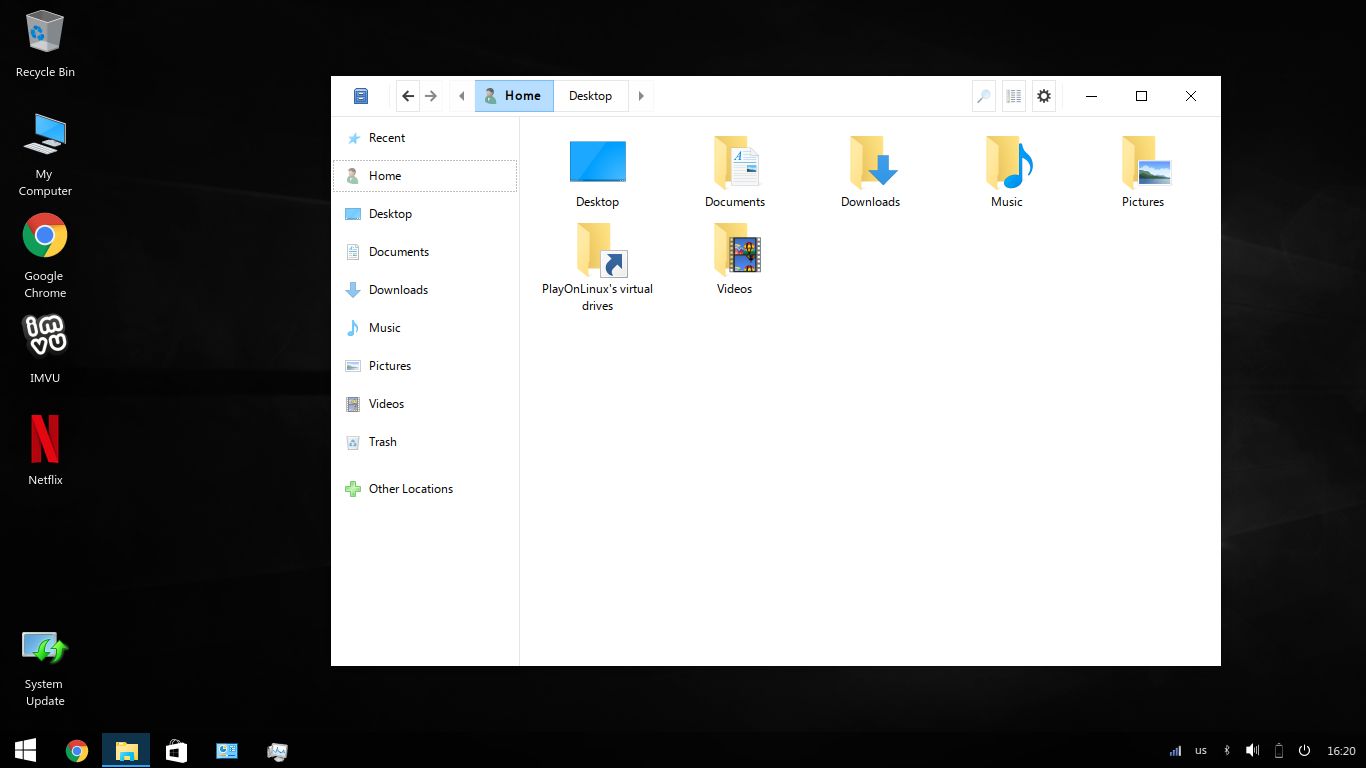Toggle the back navigation arrow
The height and width of the screenshot is (768, 1366).
[x=408, y=96]
